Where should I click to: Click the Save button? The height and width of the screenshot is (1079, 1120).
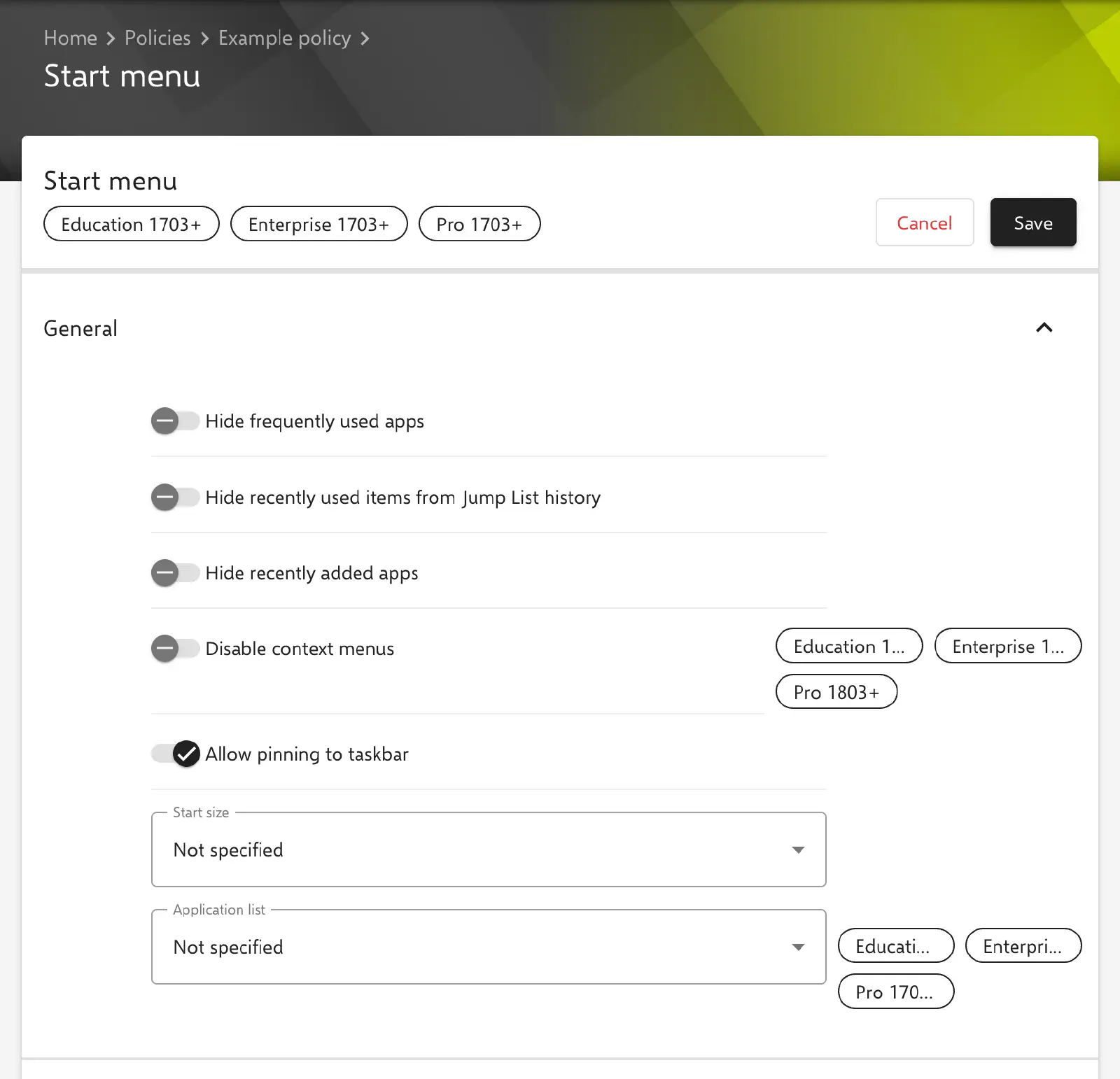(1033, 223)
